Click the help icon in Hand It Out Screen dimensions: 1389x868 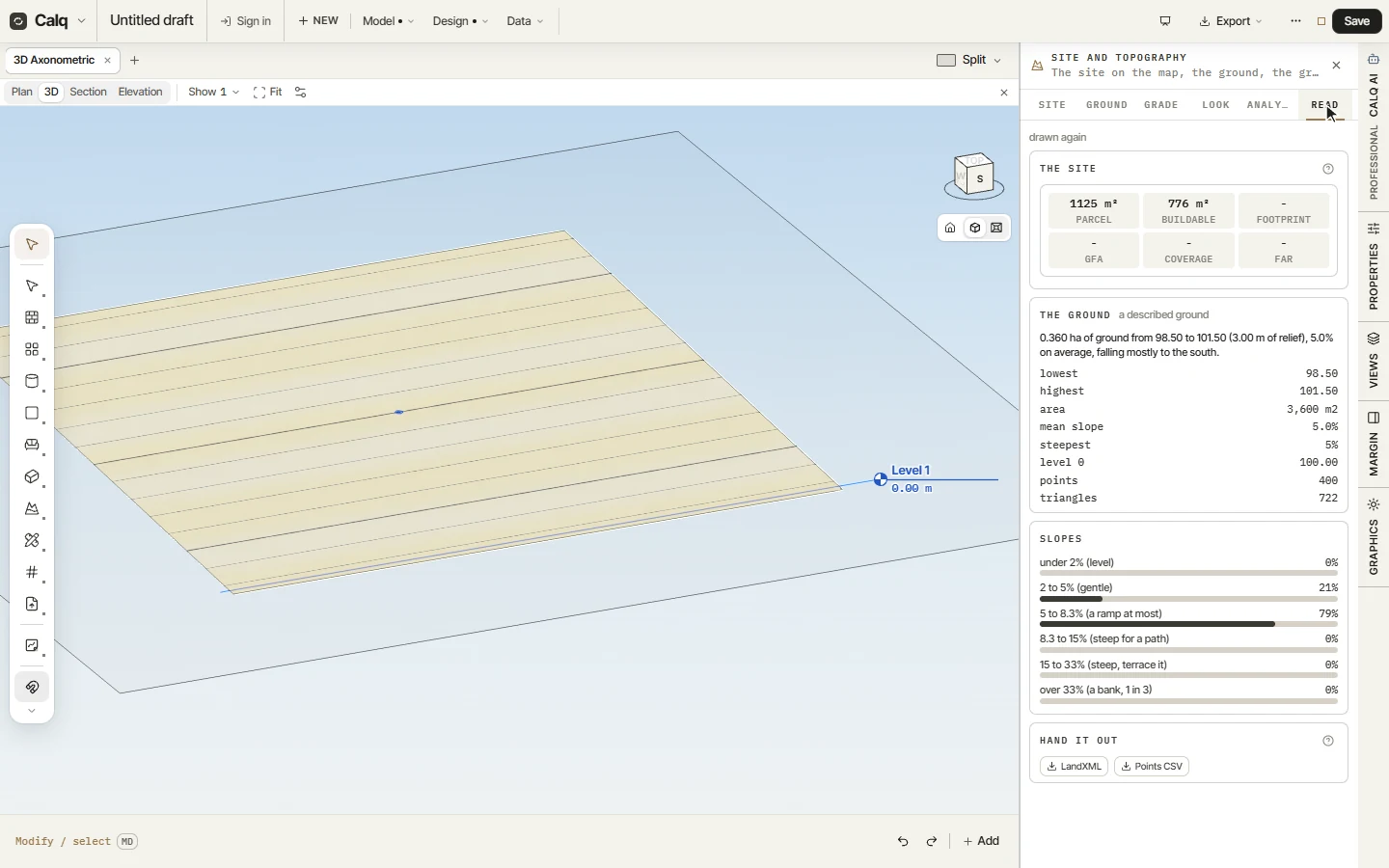(x=1328, y=741)
